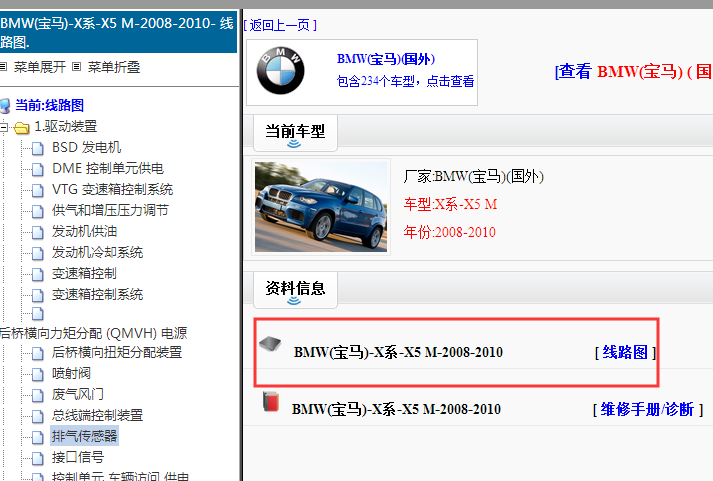Open 发动机冷却系统 tree item

click(97, 252)
